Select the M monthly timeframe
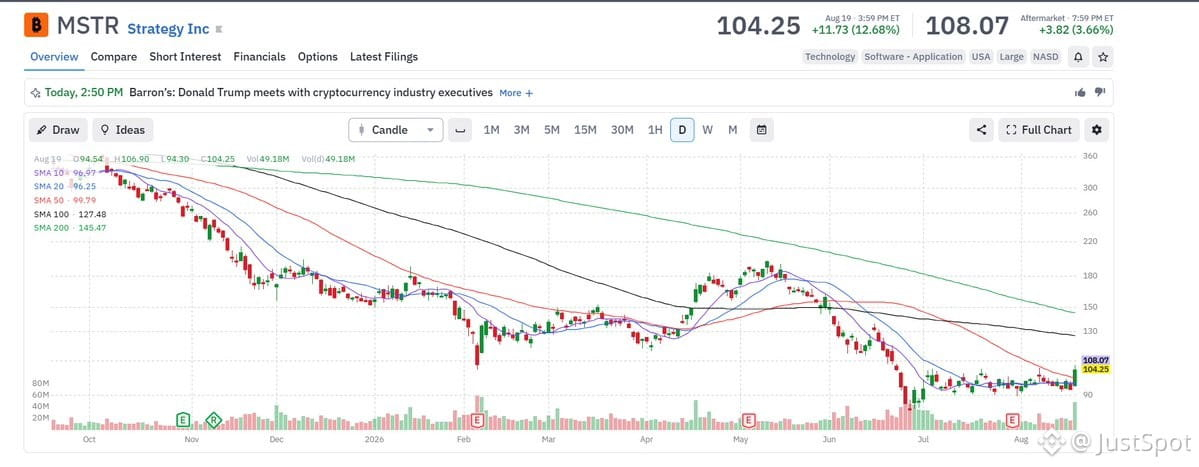 [x=733, y=130]
